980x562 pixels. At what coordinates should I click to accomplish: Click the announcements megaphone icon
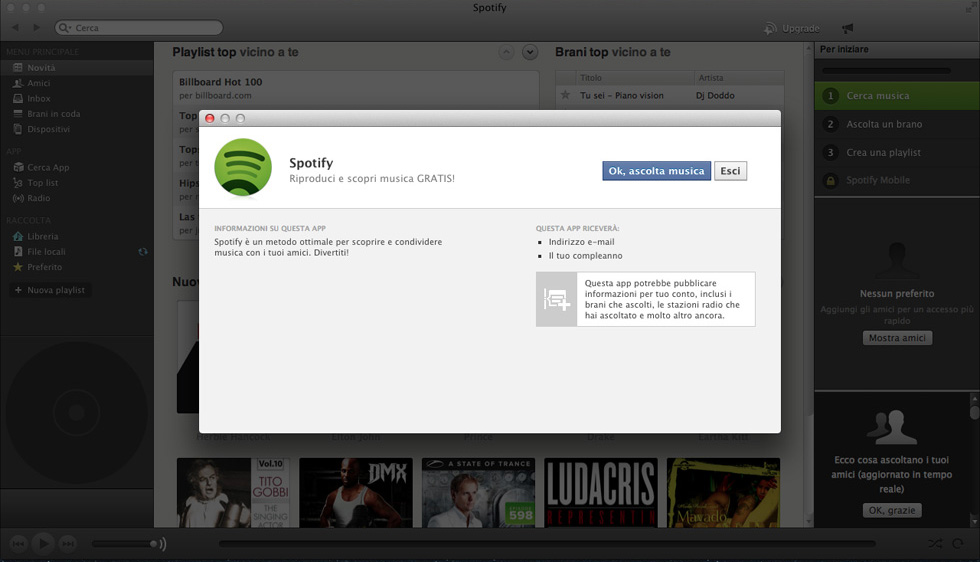848,28
